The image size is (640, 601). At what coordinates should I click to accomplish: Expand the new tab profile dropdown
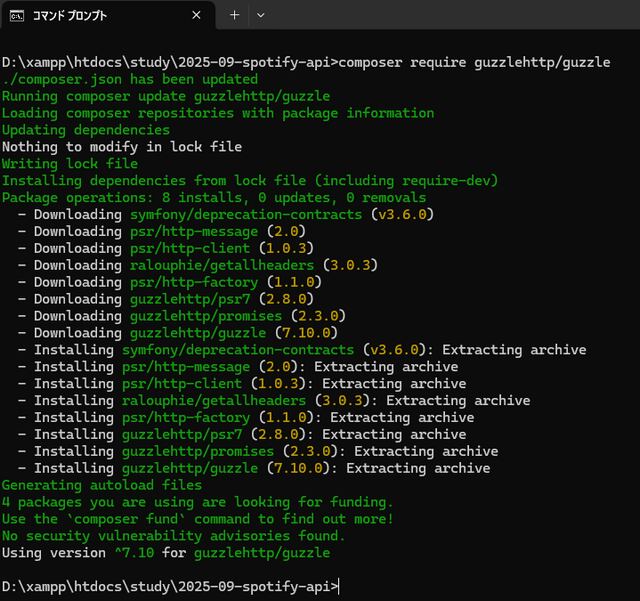pyautogui.click(x=261, y=16)
